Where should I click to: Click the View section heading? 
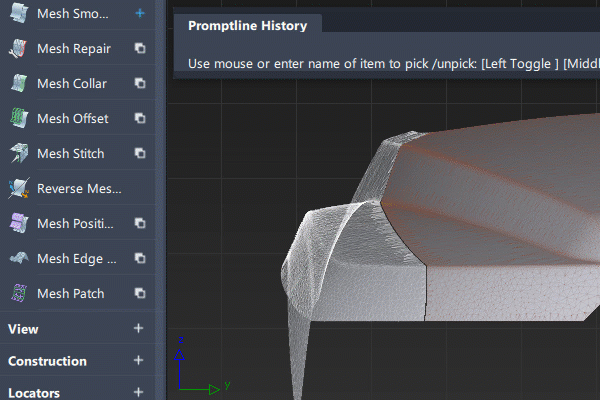(23, 329)
